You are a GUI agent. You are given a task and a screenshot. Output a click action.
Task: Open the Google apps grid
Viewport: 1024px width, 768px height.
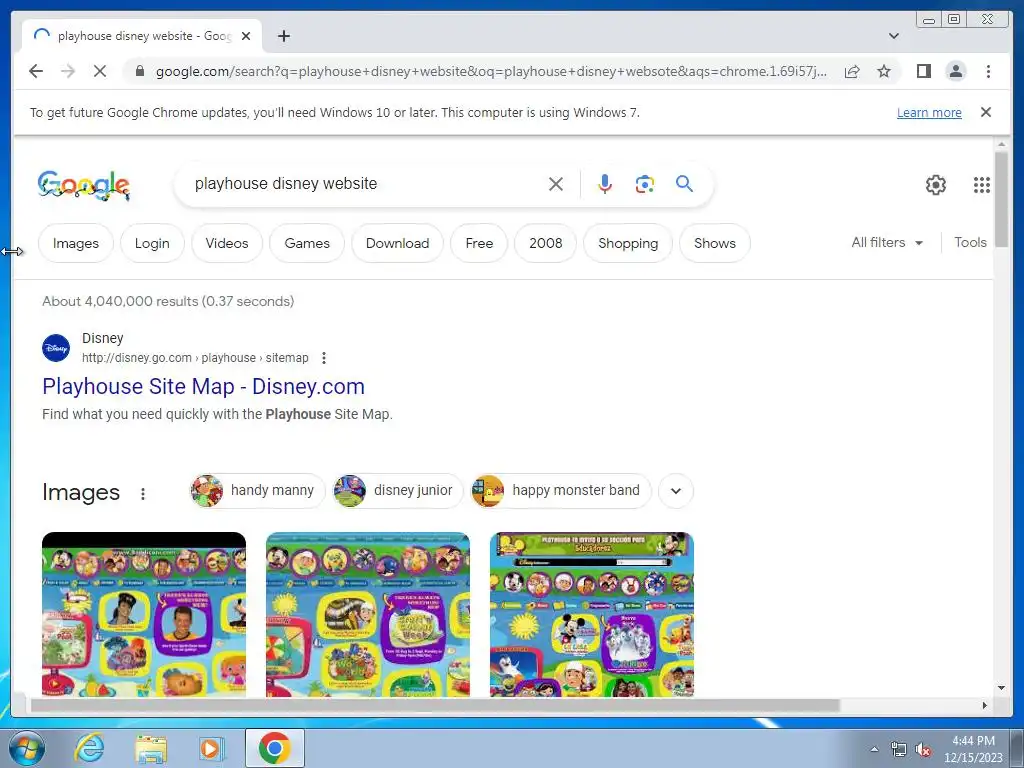(x=981, y=185)
